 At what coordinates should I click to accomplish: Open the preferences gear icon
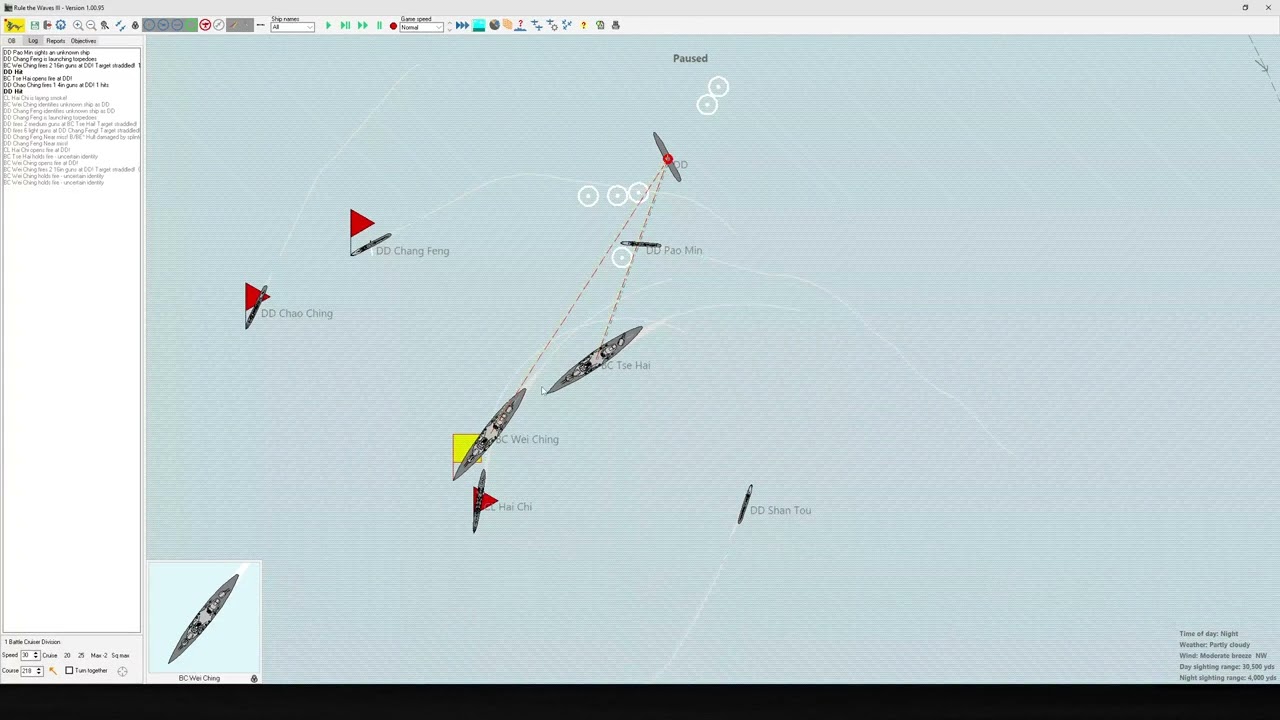click(x=60, y=25)
